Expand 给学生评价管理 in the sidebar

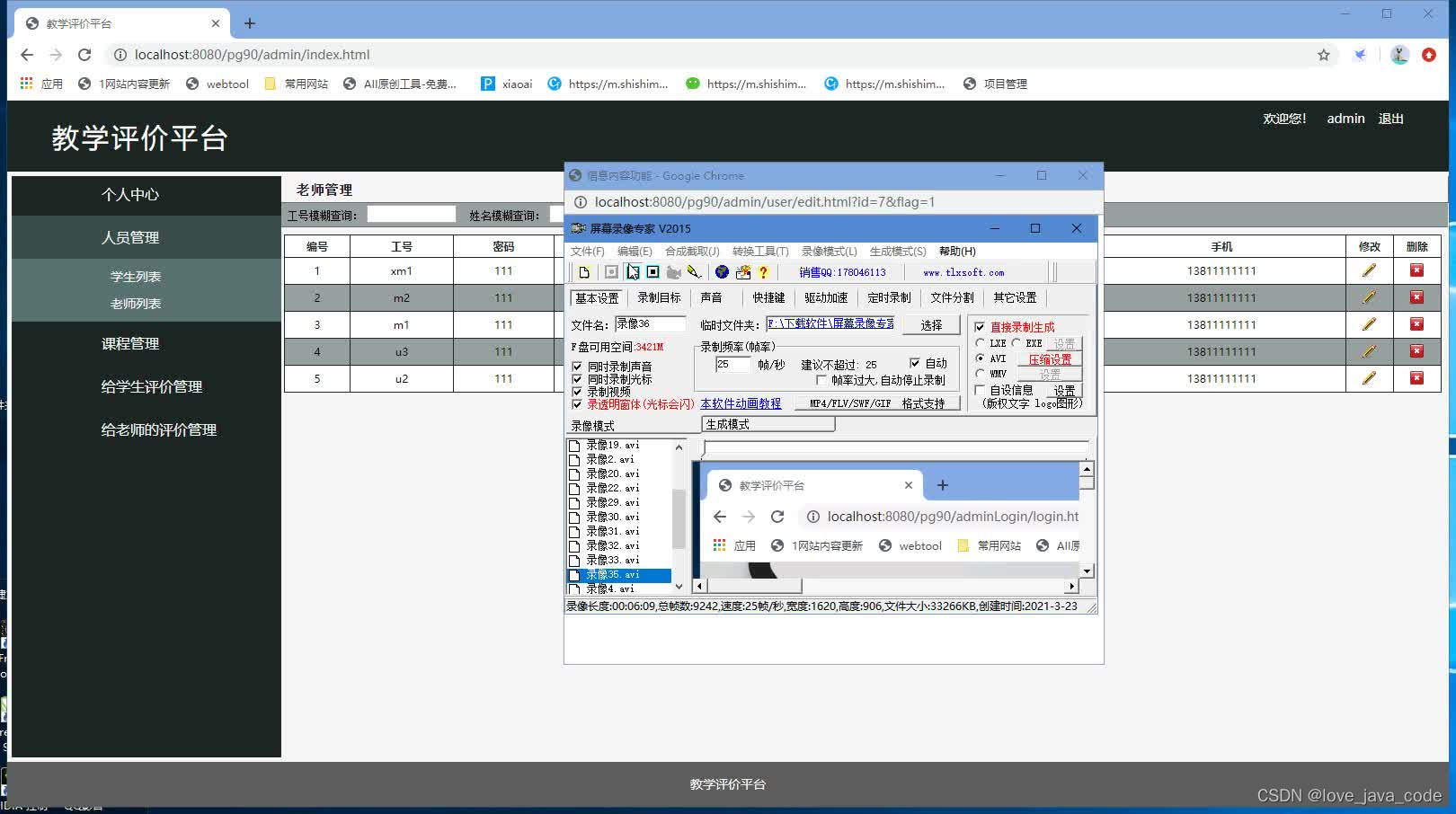click(146, 386)
